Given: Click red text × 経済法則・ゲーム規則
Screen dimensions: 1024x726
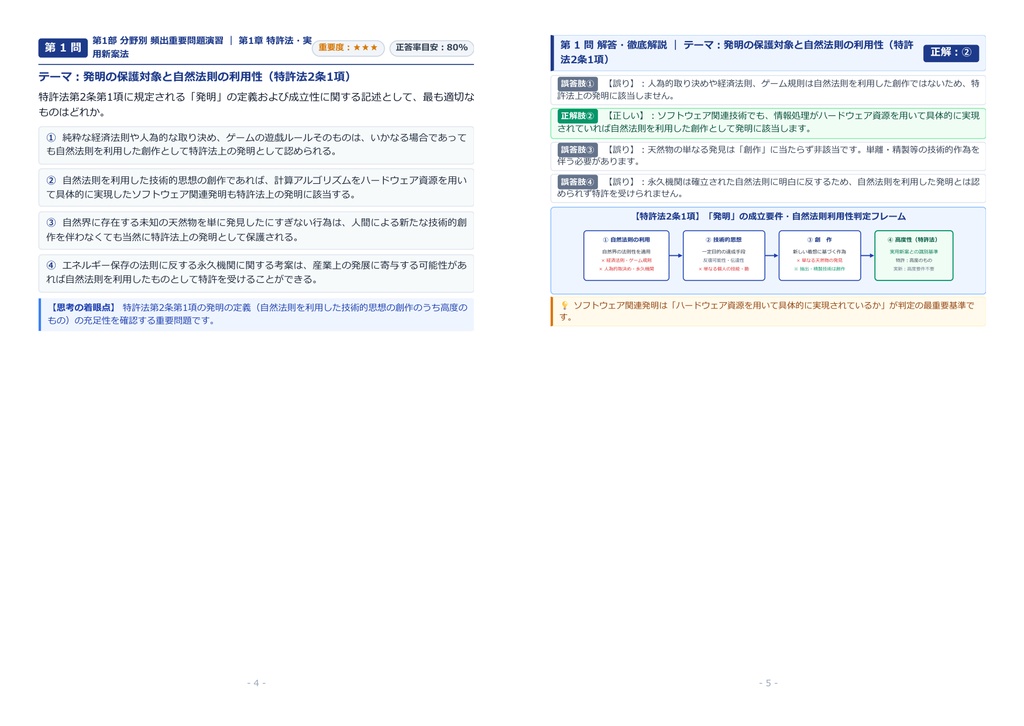Looking at the screenshot, I should click(x=626, y=260).
